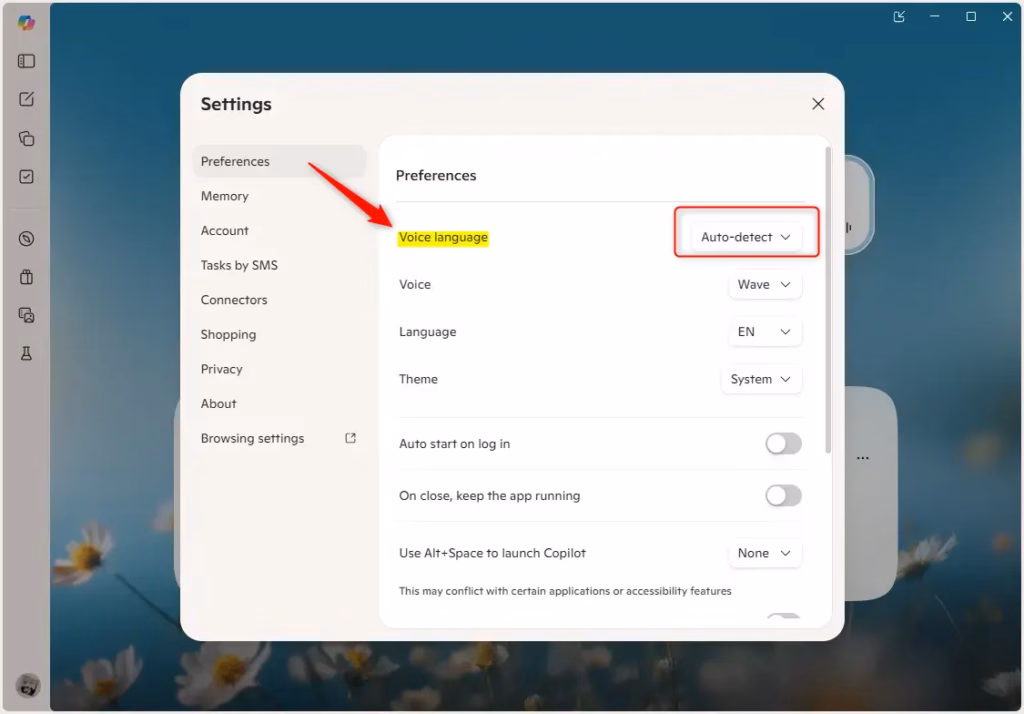The height and width of the screenshot is (714, 1024).
Task: Start a new chat with the compose icon
Action: click(27, 99)
